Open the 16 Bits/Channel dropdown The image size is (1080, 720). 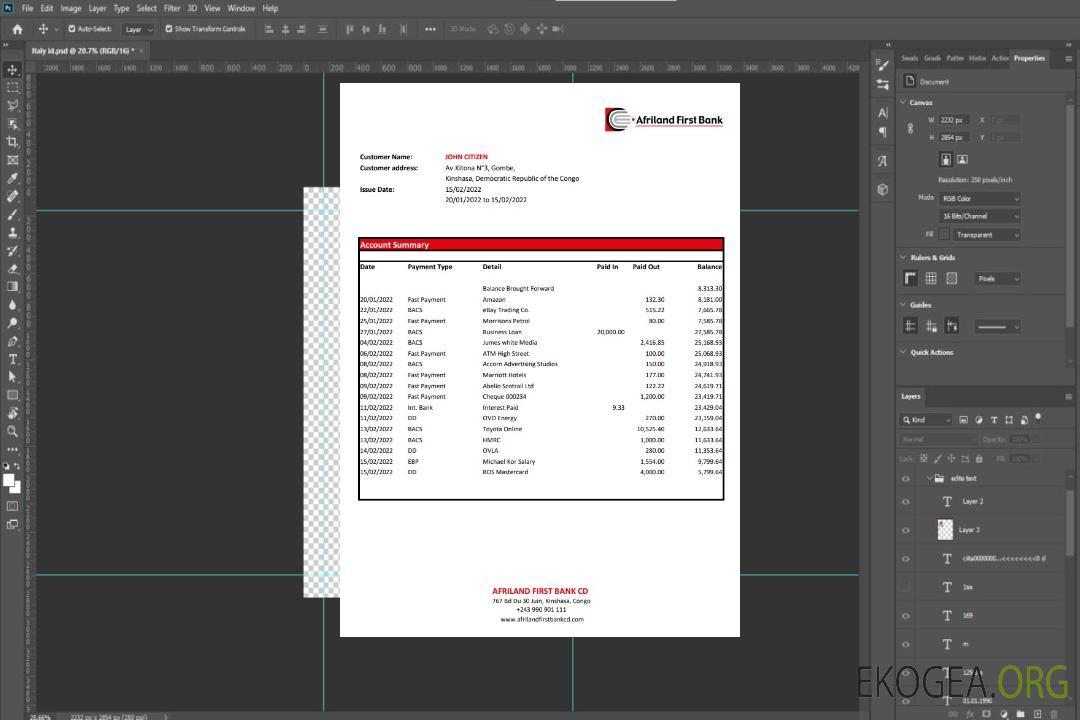tap(979, 216)
